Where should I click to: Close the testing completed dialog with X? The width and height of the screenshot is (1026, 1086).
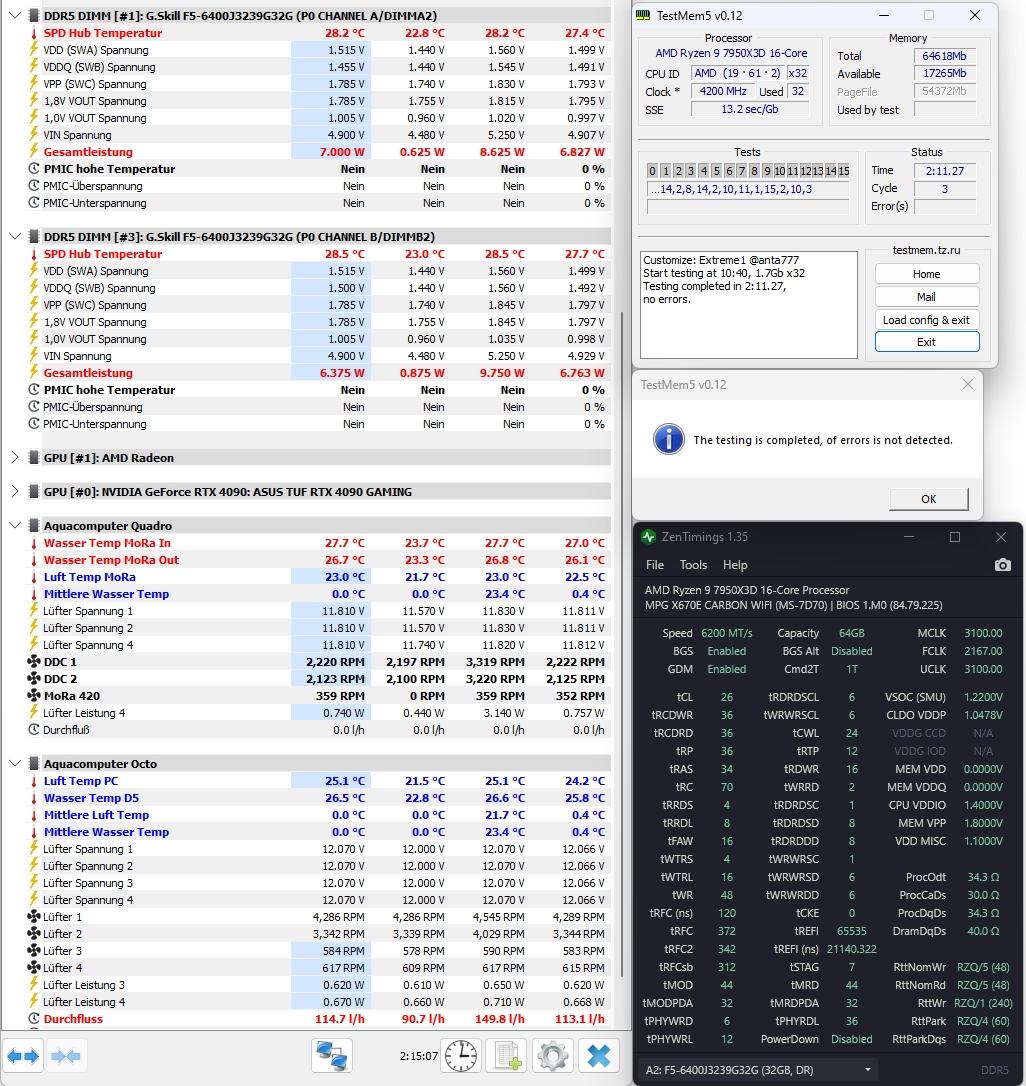click(x=968, y=384)
